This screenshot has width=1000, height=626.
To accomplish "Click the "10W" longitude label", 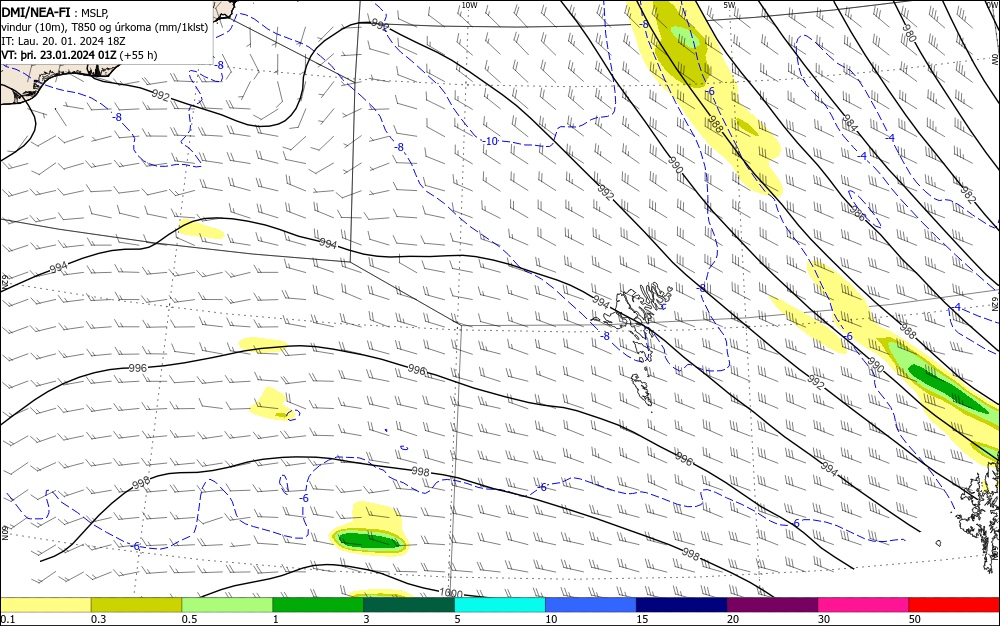I will 469,5.
